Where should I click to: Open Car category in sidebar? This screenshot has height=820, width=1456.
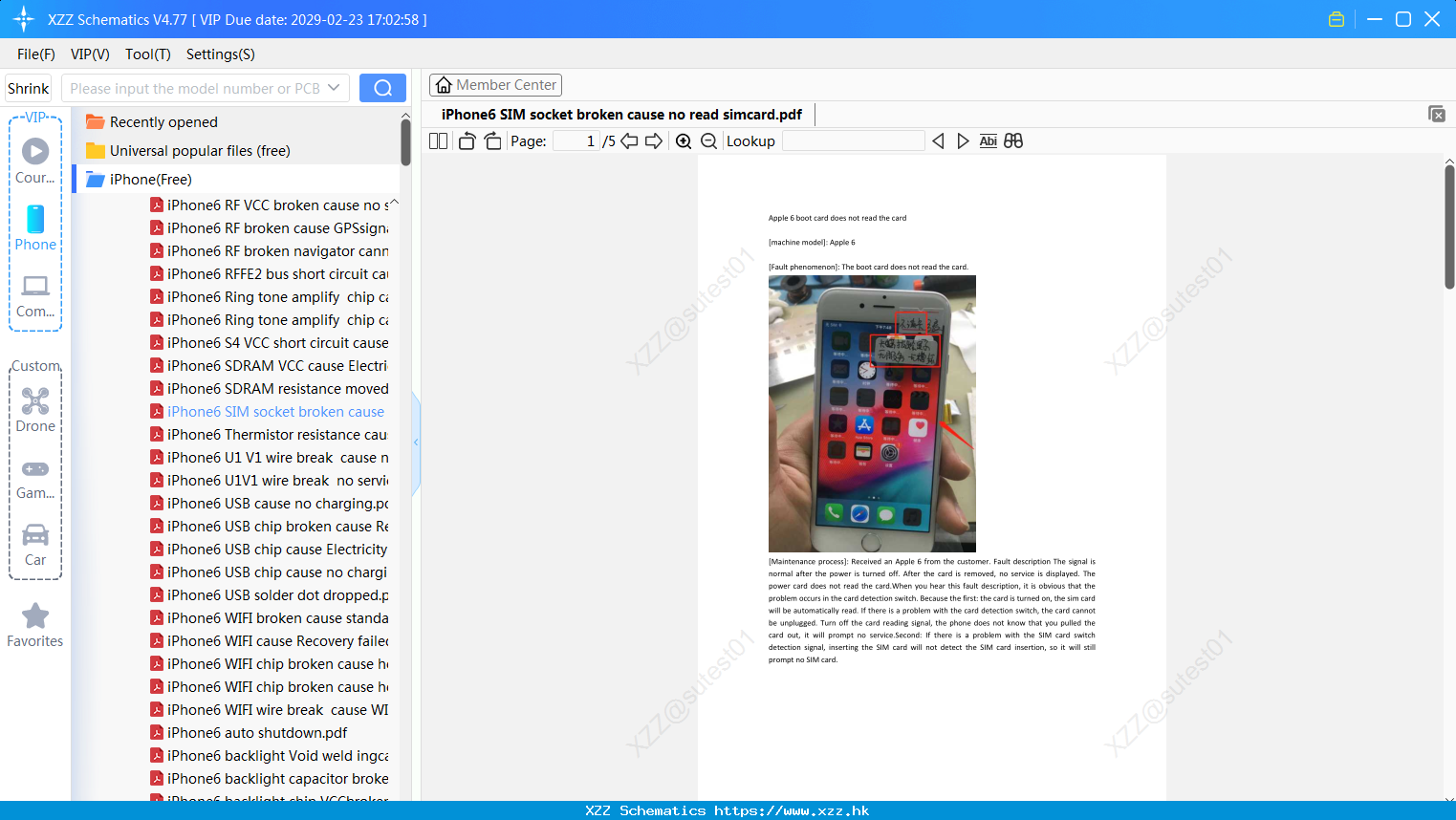[35, 545]
